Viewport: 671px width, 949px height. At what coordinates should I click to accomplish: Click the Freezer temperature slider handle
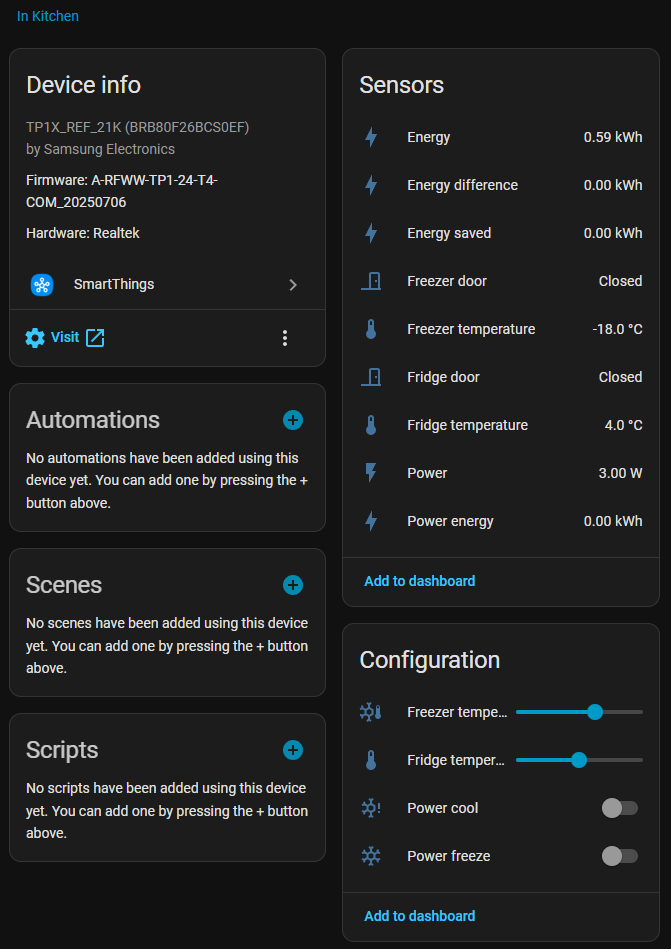595,712
